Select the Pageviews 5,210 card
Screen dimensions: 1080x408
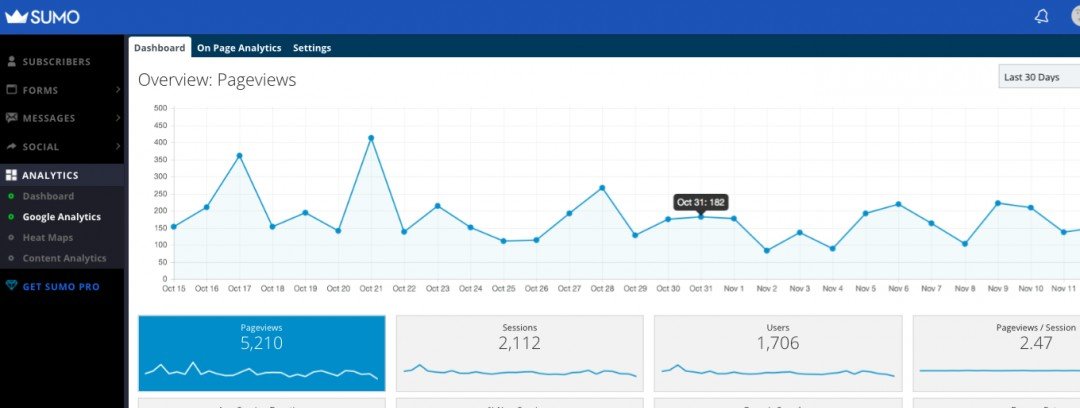coord(262,354)
